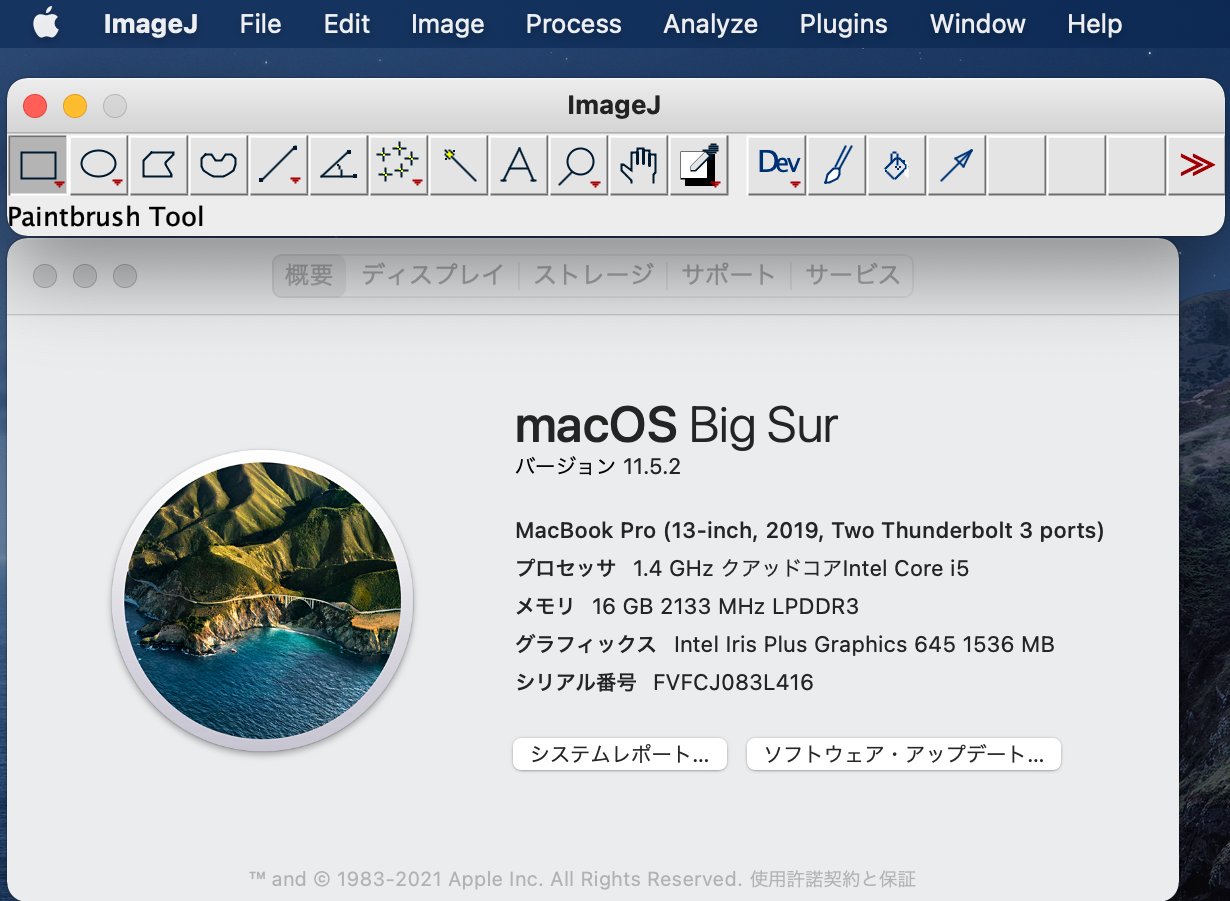Open the Dev developer menu dropdown
Viewport: 1230px width, 901px height.
click(778, 165)
